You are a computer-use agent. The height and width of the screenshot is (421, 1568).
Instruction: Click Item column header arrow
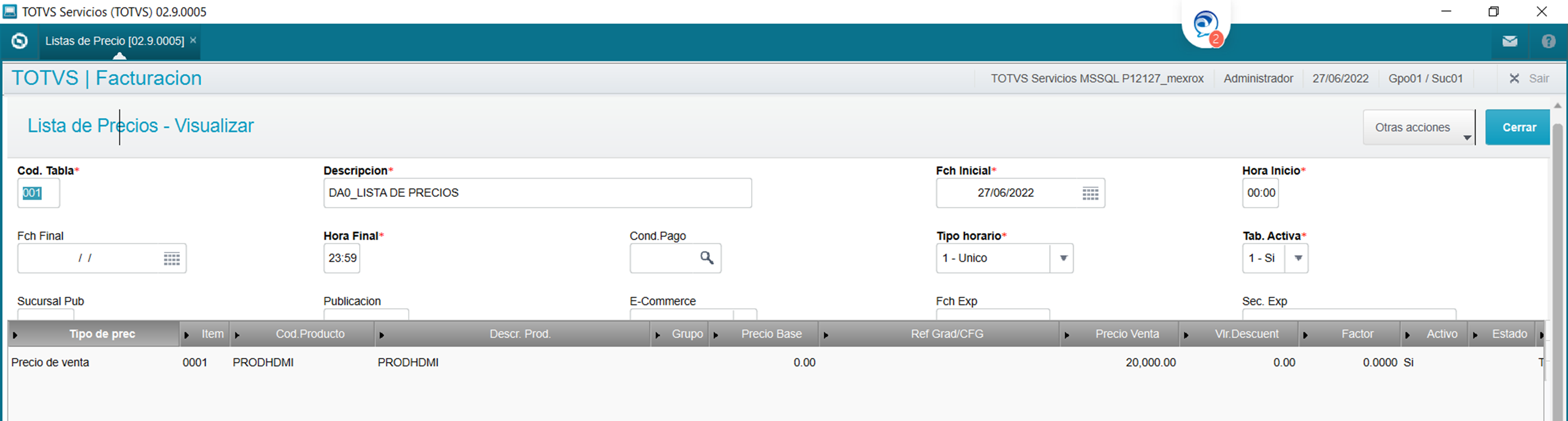tap(186, 335)
